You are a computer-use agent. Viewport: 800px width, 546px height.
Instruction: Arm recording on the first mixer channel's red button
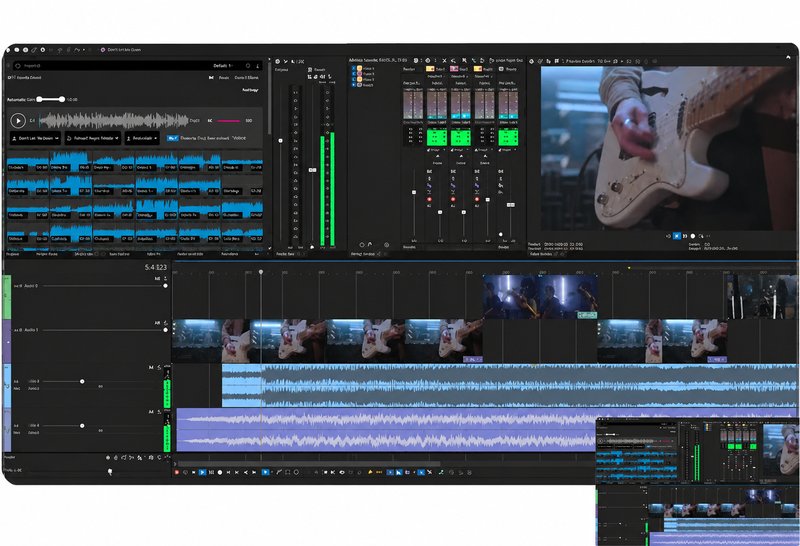point(429,199)
